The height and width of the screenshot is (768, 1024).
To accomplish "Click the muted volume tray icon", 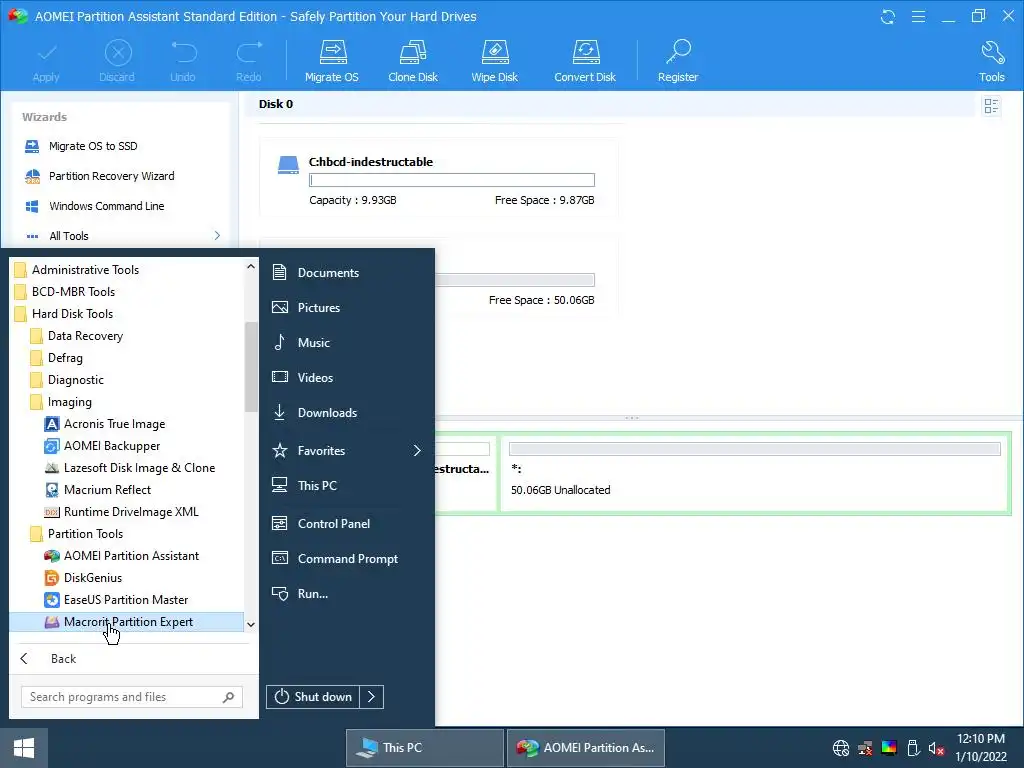I will [937, 748].
